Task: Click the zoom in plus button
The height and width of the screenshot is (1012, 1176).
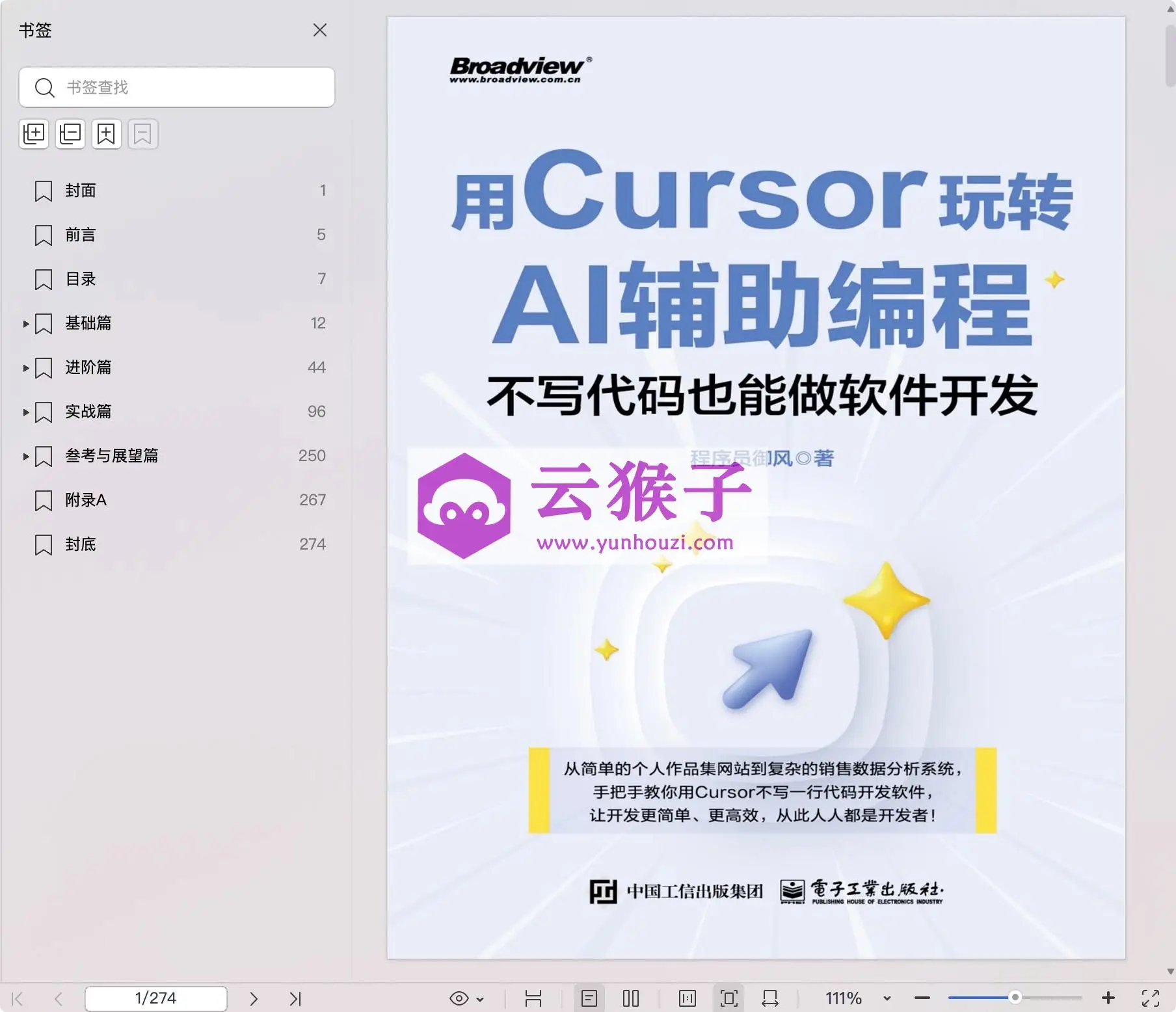Action: pyautogui.click(x=1108, y=998)
